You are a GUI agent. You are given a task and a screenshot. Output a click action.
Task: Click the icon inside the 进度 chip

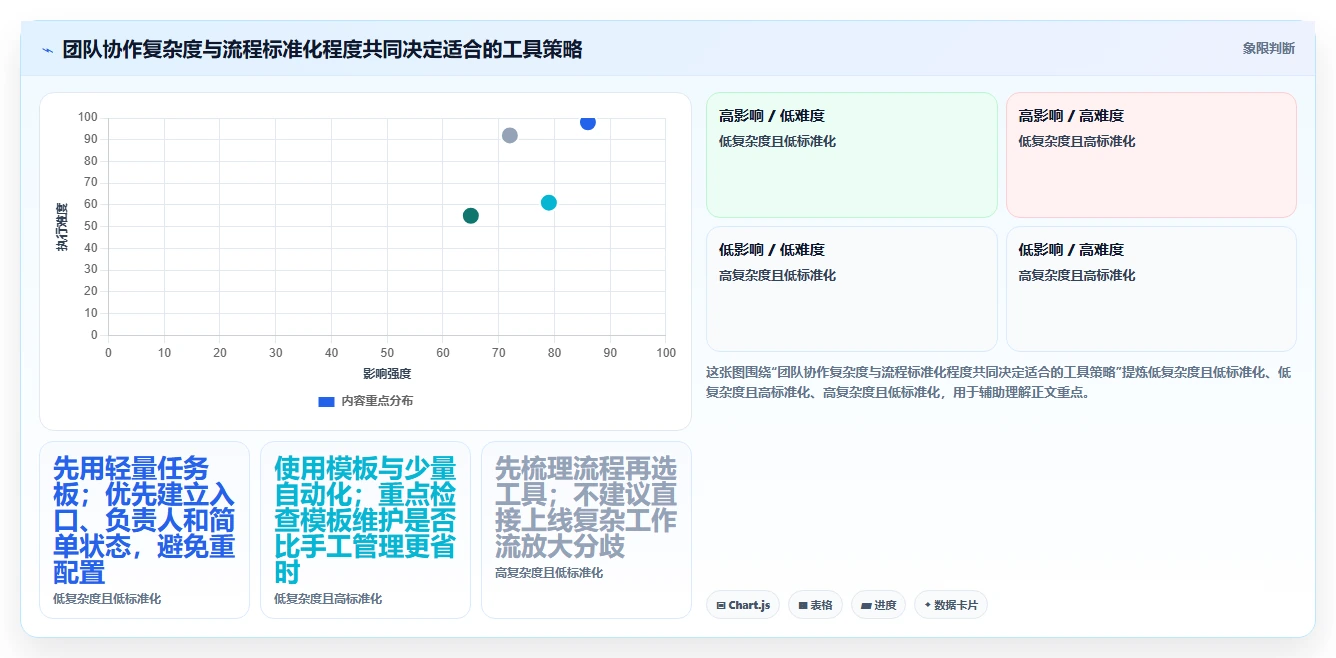click(866, 606)
